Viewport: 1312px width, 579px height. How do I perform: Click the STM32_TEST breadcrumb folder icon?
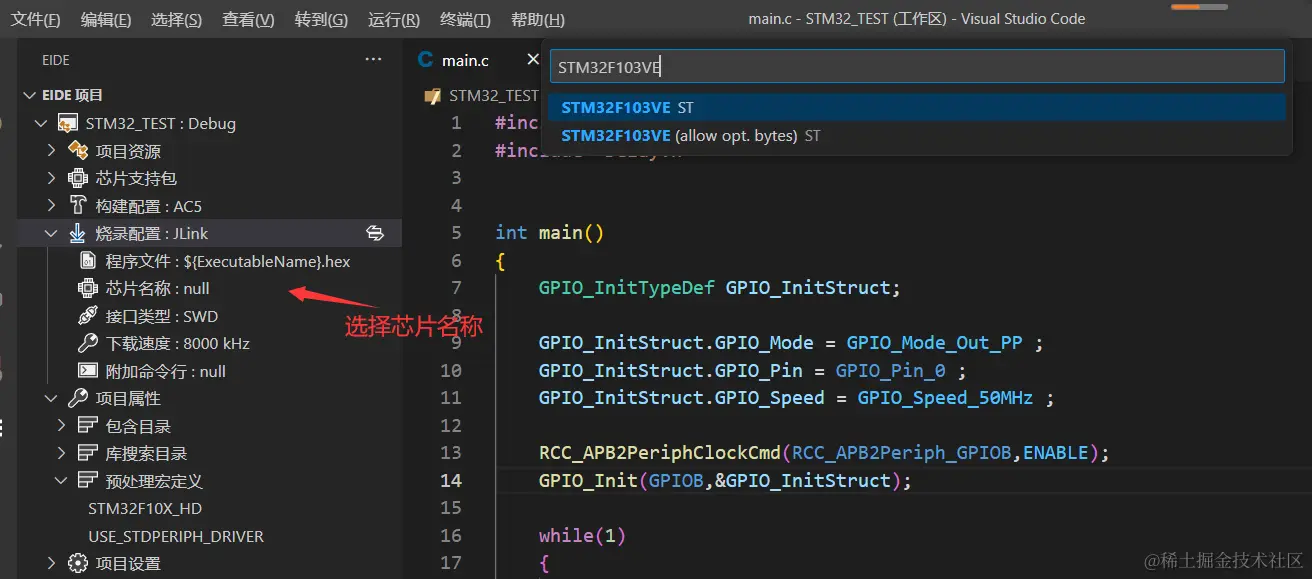(x=433, y=96)
